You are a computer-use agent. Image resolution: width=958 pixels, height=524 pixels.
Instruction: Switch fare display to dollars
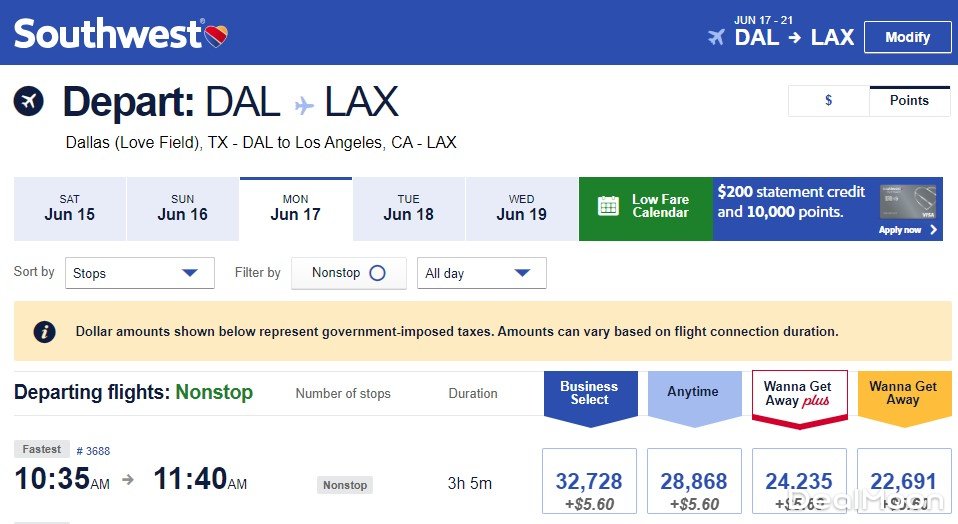(x=829, y=101)
